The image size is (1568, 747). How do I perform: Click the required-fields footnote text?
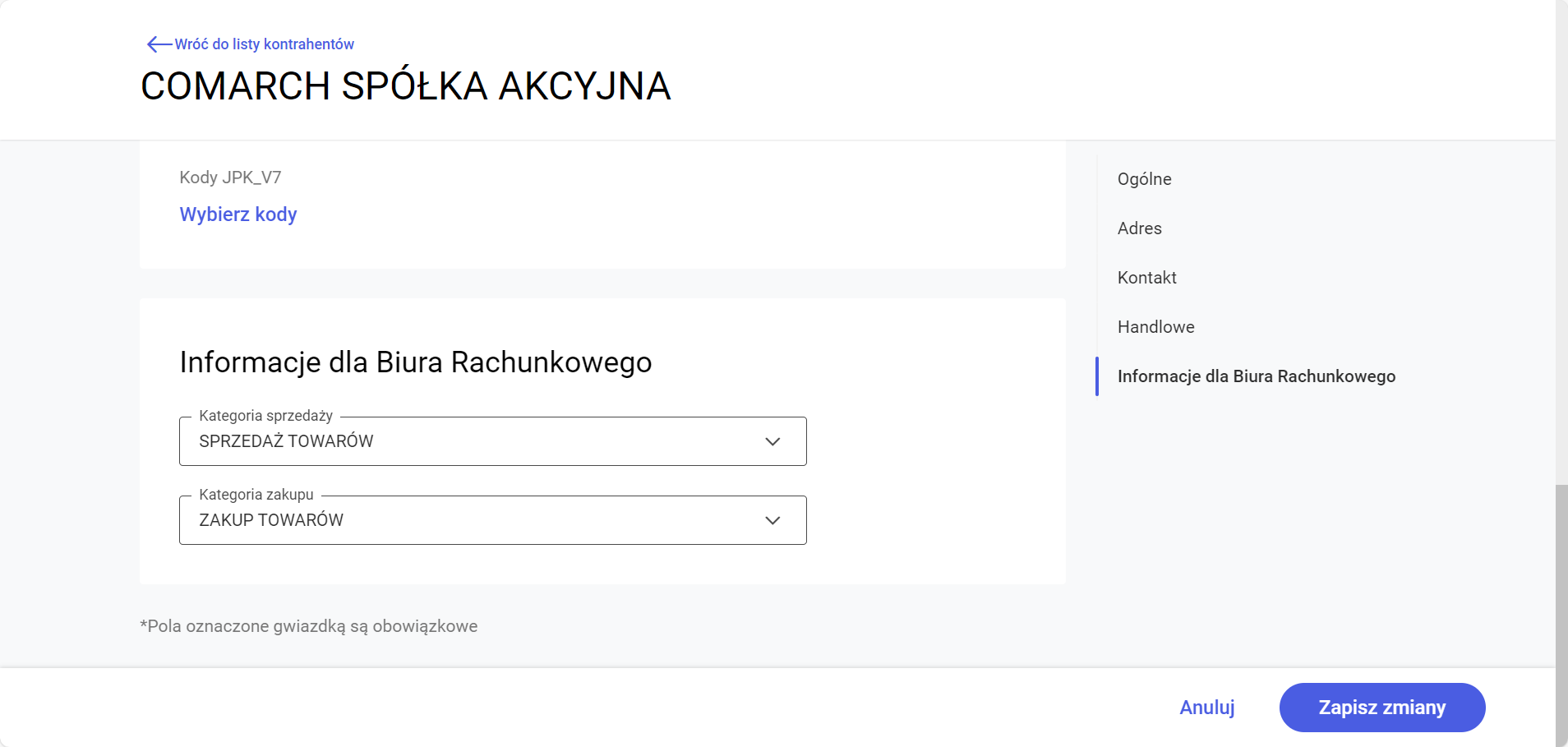[308, 626]
